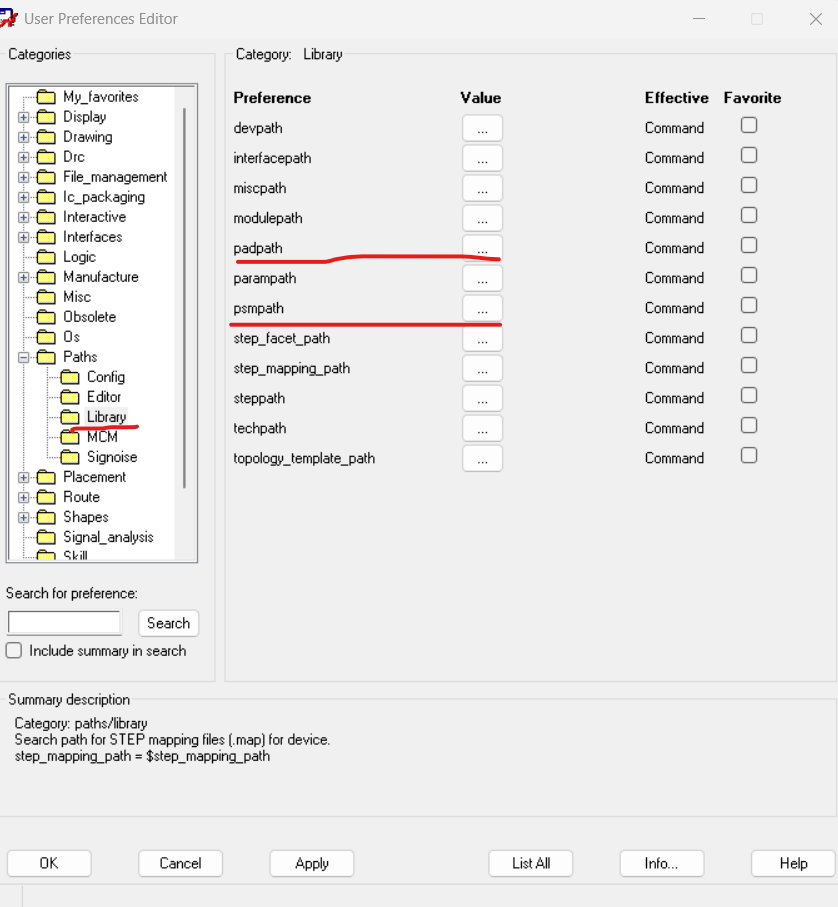Screen dimensions: 838x907
Task: Open the Info... dialog button
Action: [662, 864]
